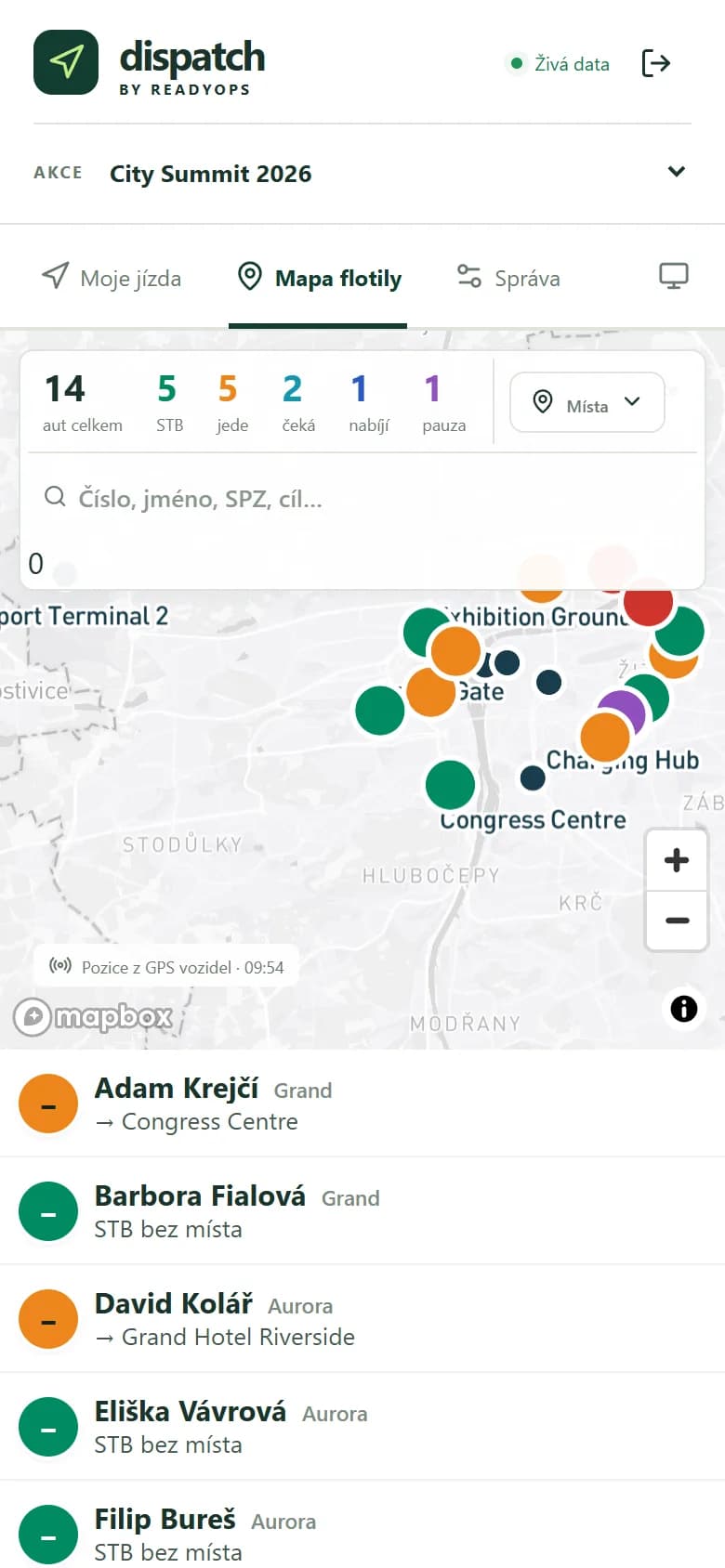Open Adam Krejčí driver row
This screenshot has height=1568, width=725.
coord(362,1104)
